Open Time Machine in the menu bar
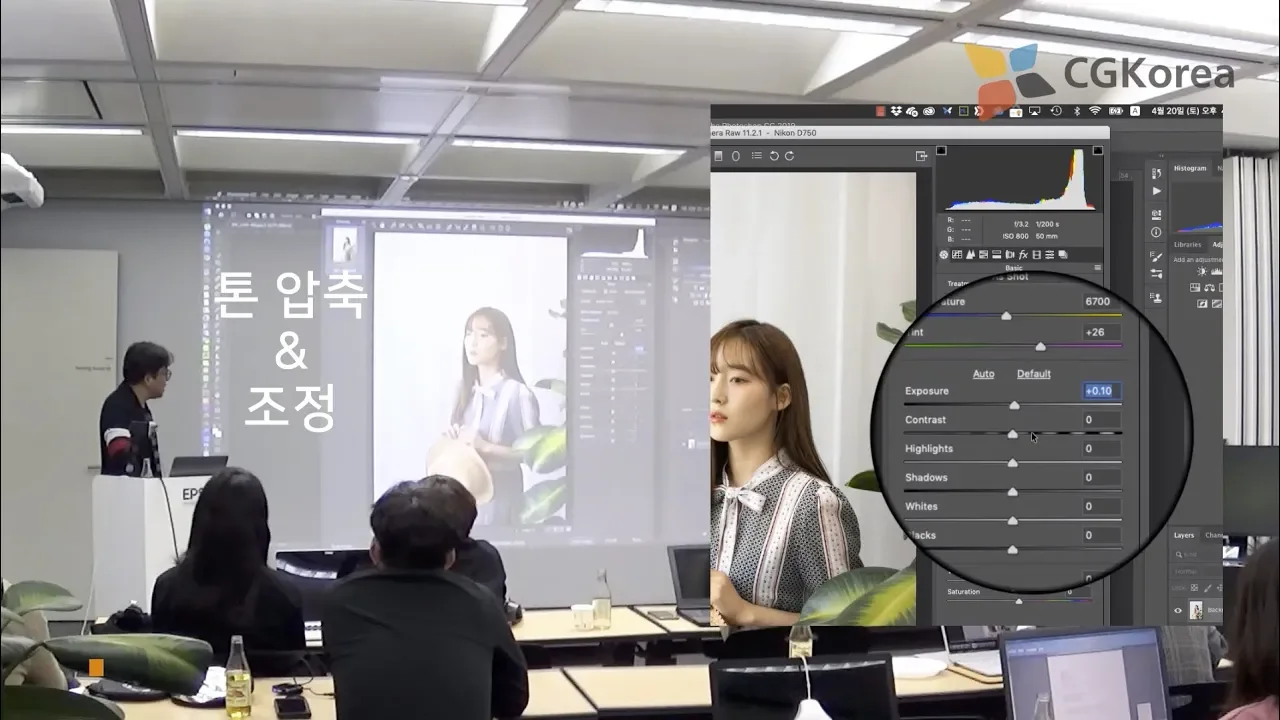This screenshot has width=1280, height=720. pos(1056,111)
